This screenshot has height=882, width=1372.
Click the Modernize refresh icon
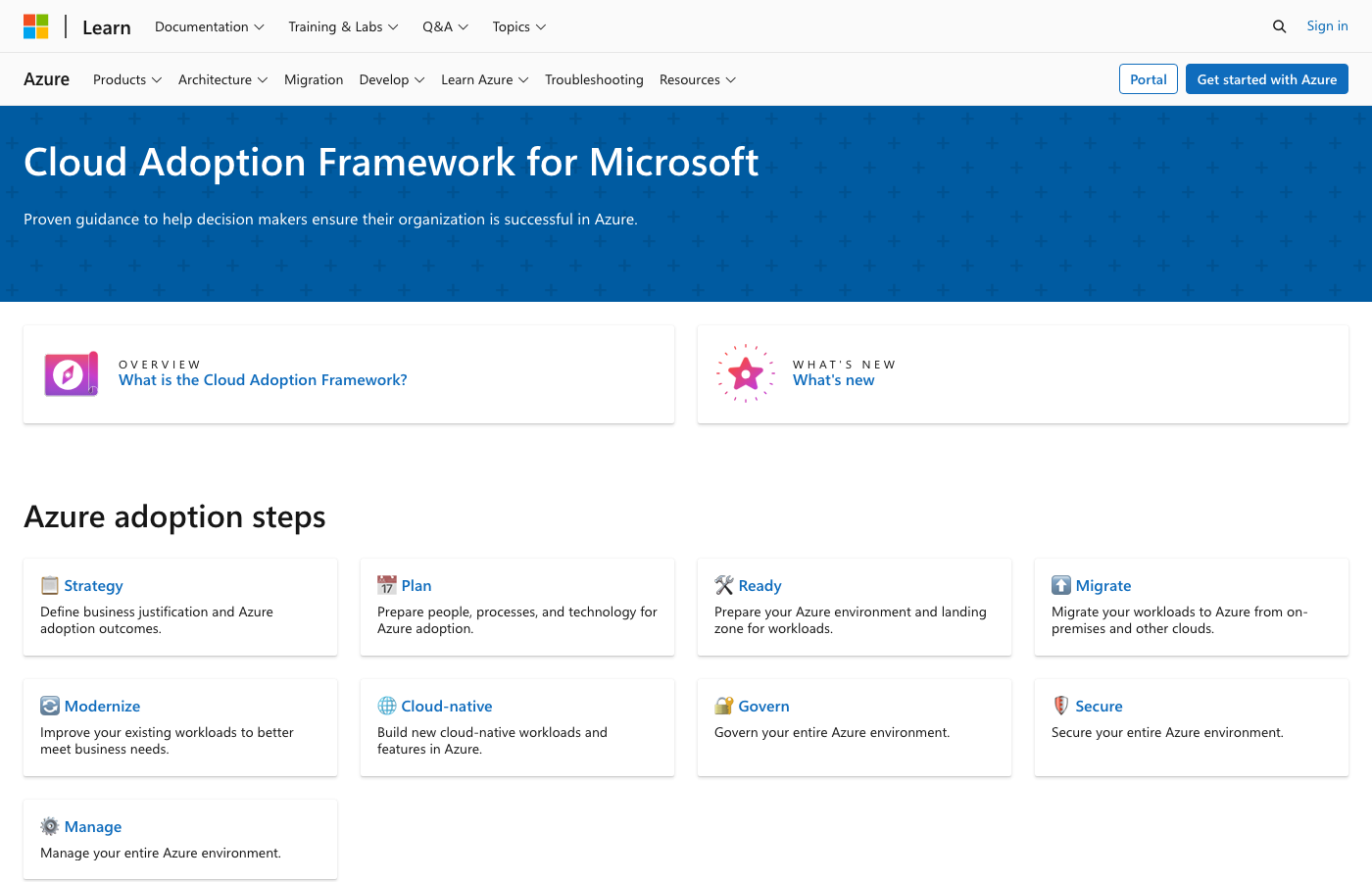pos(50,706)
